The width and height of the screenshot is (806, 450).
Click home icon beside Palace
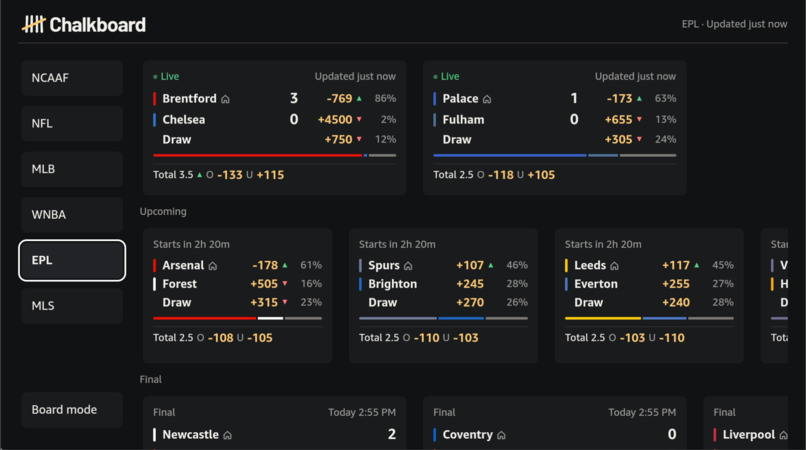click(x=487, y=99)
